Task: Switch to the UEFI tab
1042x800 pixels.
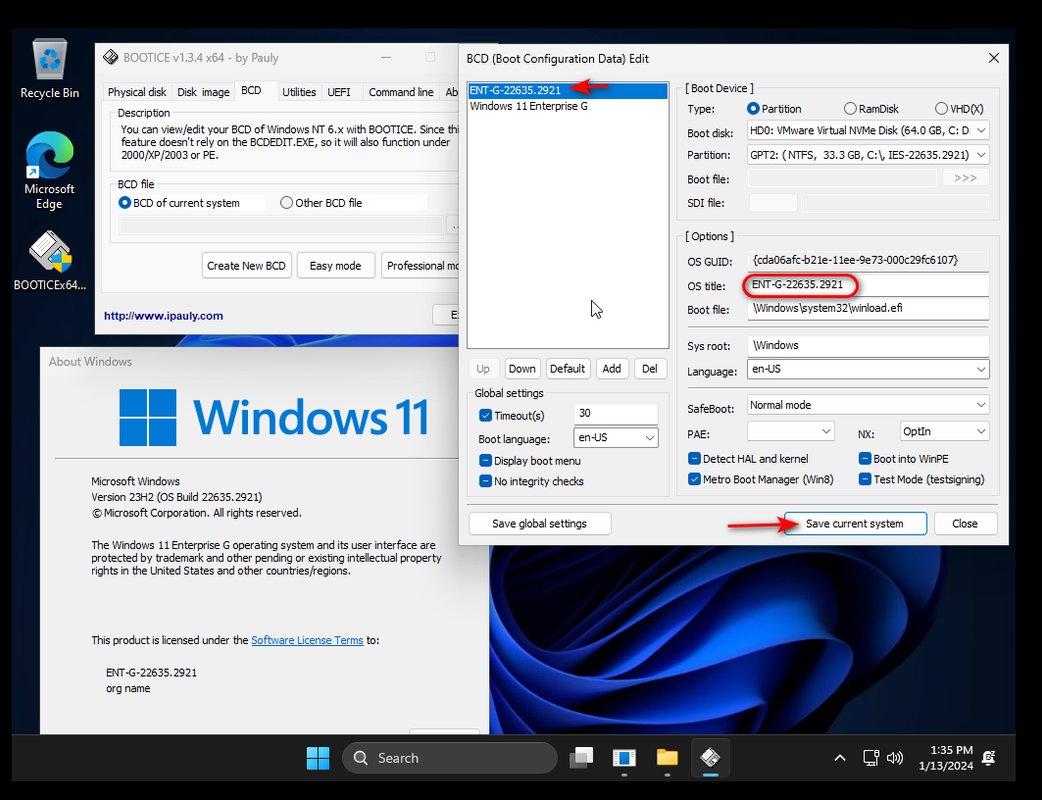Action: (339, 92)
